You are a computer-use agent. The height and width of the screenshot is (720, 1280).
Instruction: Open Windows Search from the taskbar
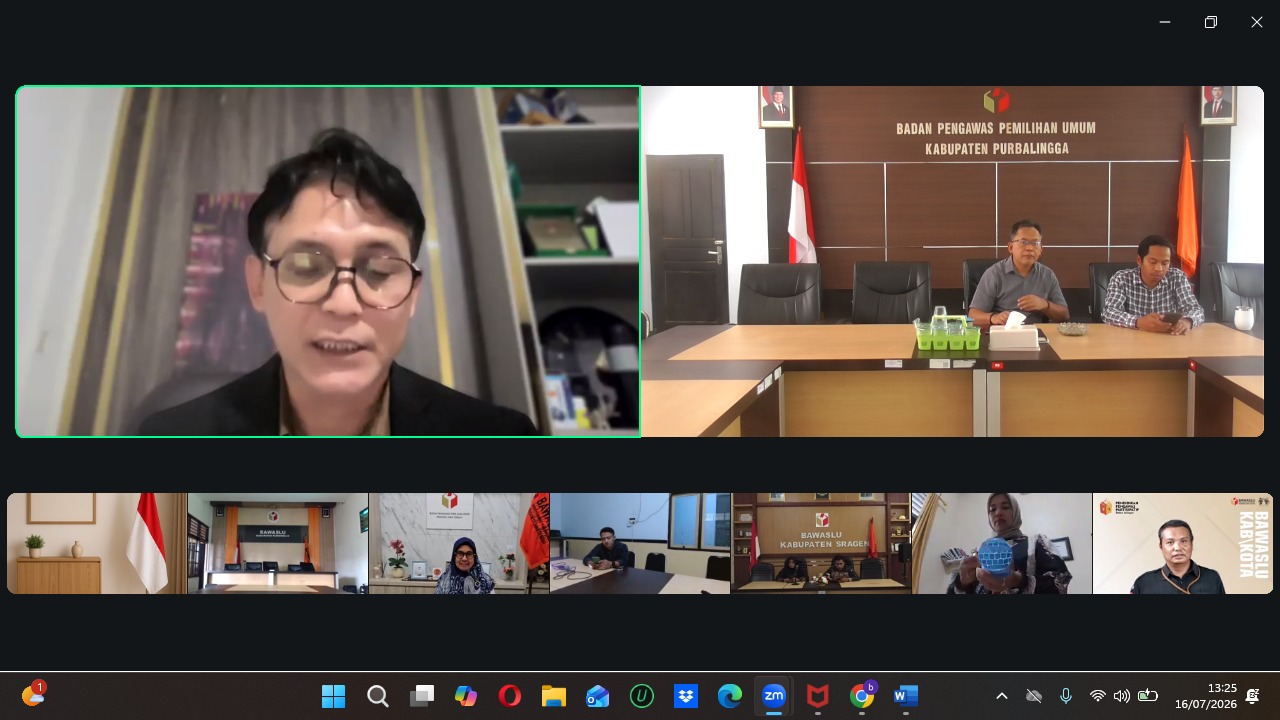(x=377, y=696)
